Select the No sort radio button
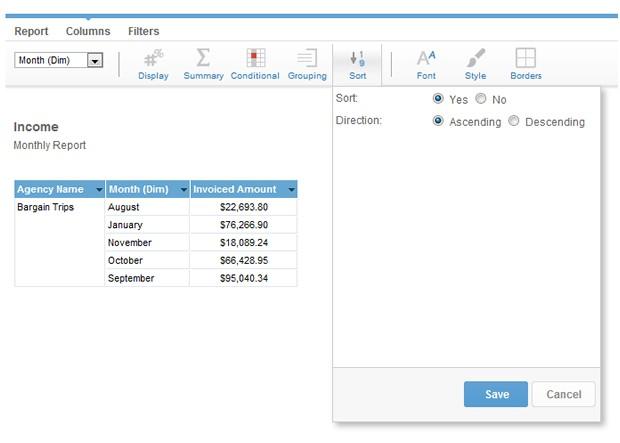 pos(481,99)
